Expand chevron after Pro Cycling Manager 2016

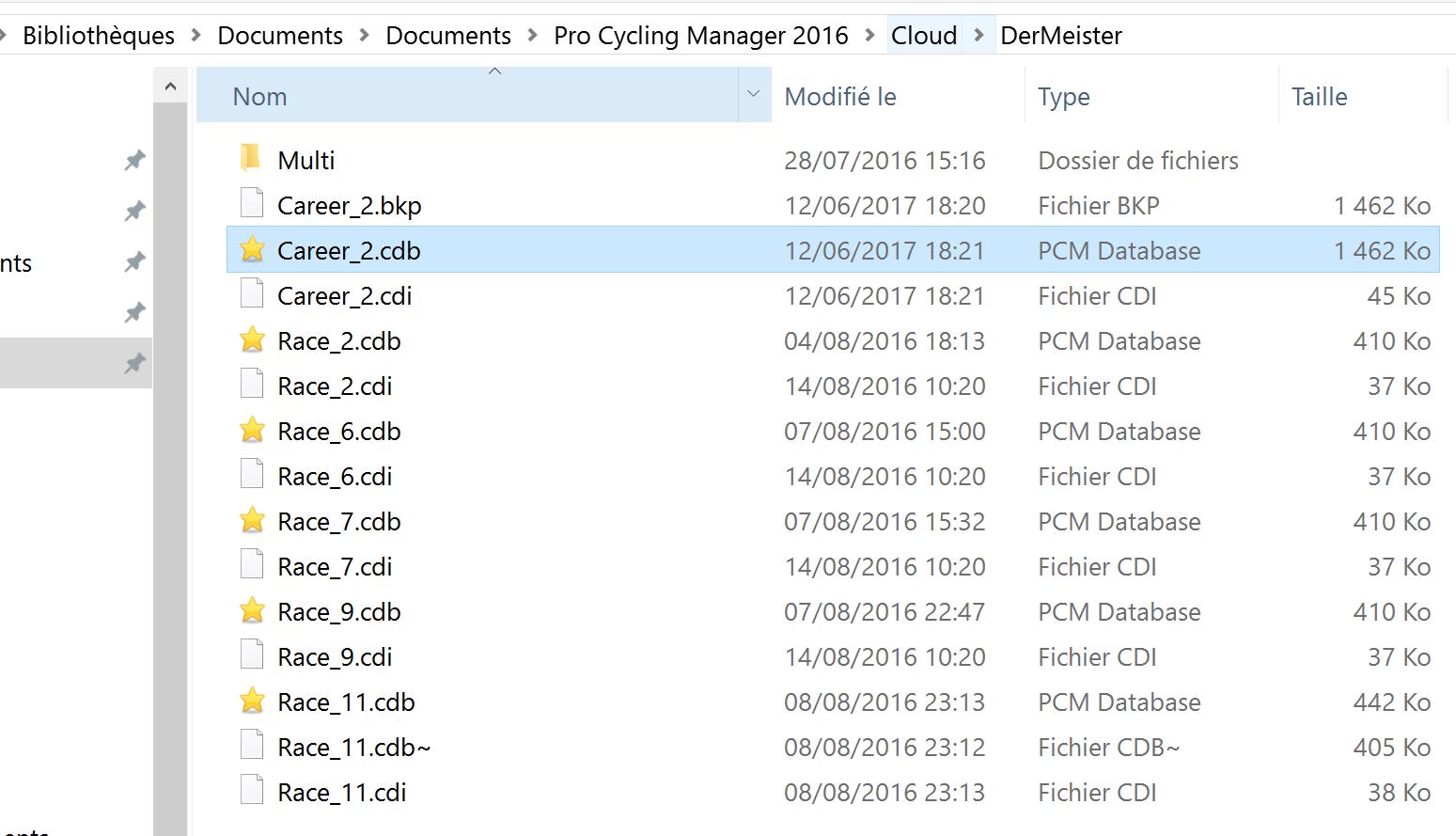click(870, 36)
